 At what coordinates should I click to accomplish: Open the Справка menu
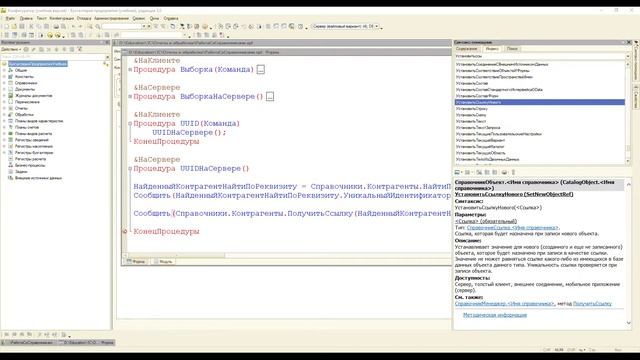(171, 18)
